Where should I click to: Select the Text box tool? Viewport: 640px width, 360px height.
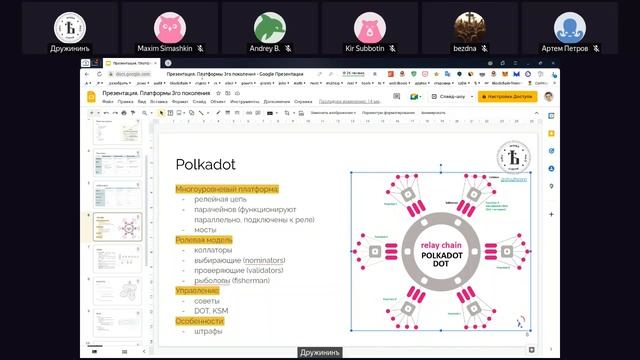pyautogui.click(x=170, y=113)
